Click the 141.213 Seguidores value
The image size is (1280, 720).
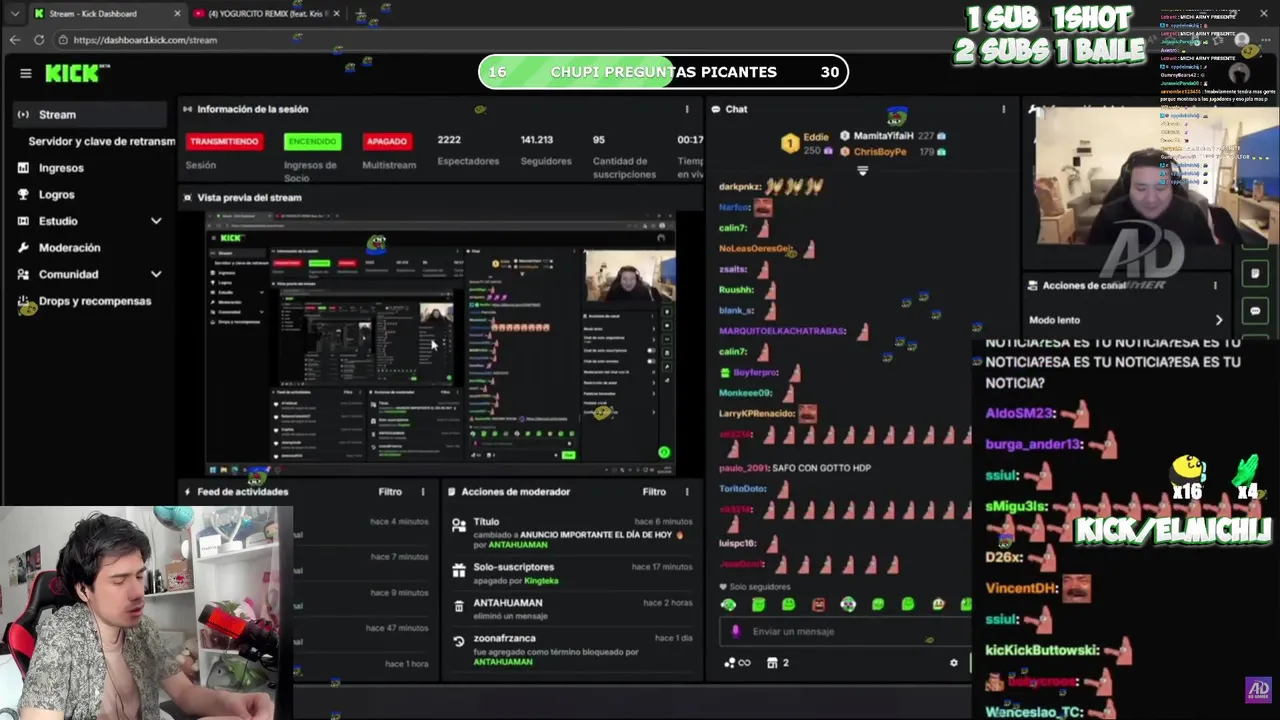(537, 140)
